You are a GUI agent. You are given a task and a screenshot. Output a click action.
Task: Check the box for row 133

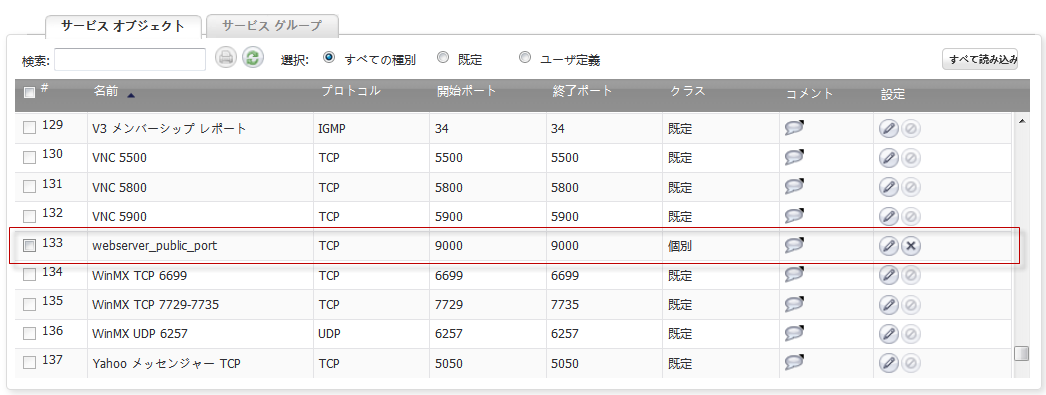[29, 246]
